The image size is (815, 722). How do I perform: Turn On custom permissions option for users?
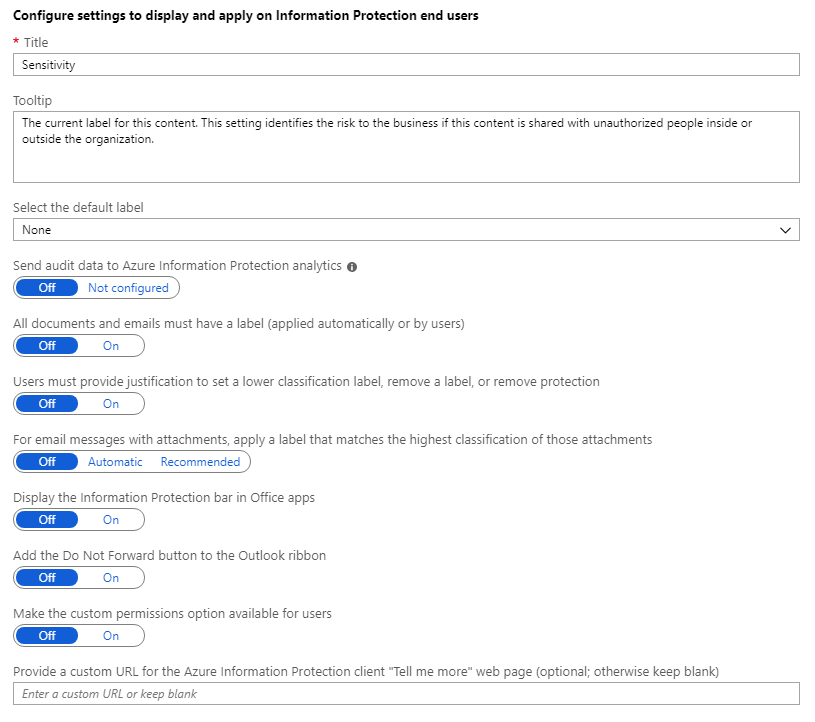point(110,636)
